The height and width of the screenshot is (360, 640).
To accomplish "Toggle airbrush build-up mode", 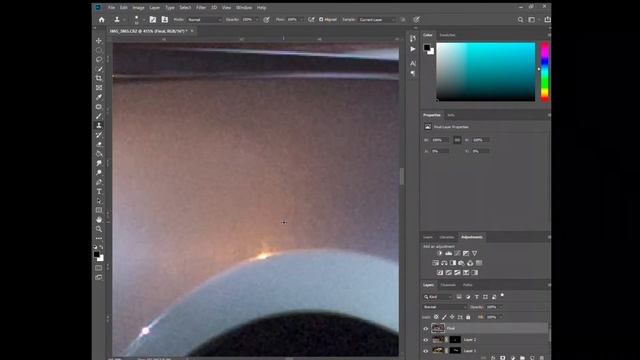I will pos(311,20).
